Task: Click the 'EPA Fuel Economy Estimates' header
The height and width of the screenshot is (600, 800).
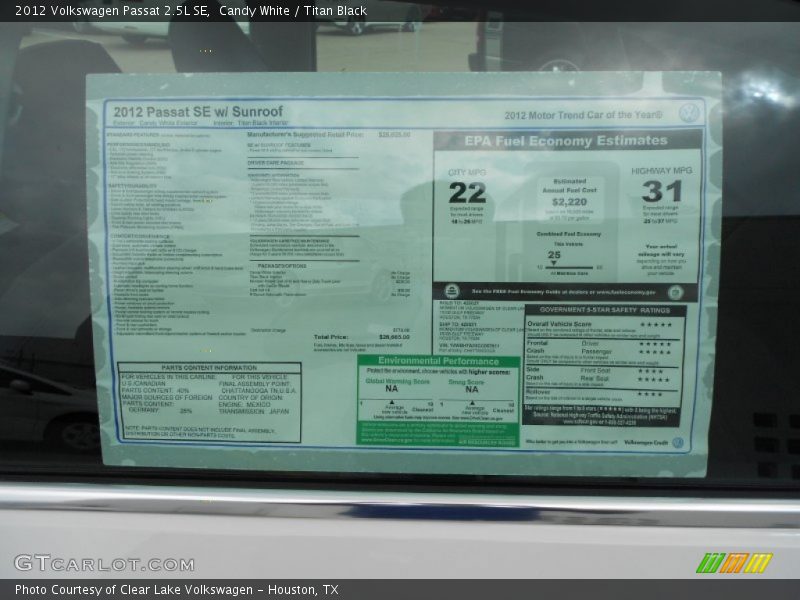Action: pyautogui.click(x=566, y=141)
